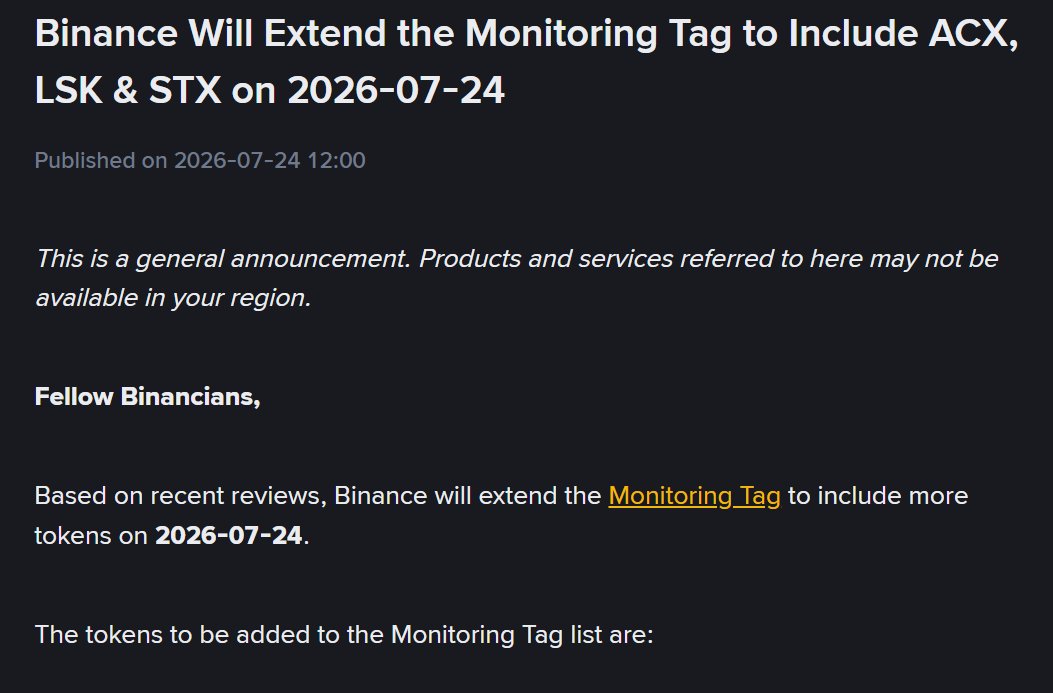Click the 'Fellow Binancians,' greeting
Image resolution: width=1053 pixels, height=693 pixels.
[148, 397]
